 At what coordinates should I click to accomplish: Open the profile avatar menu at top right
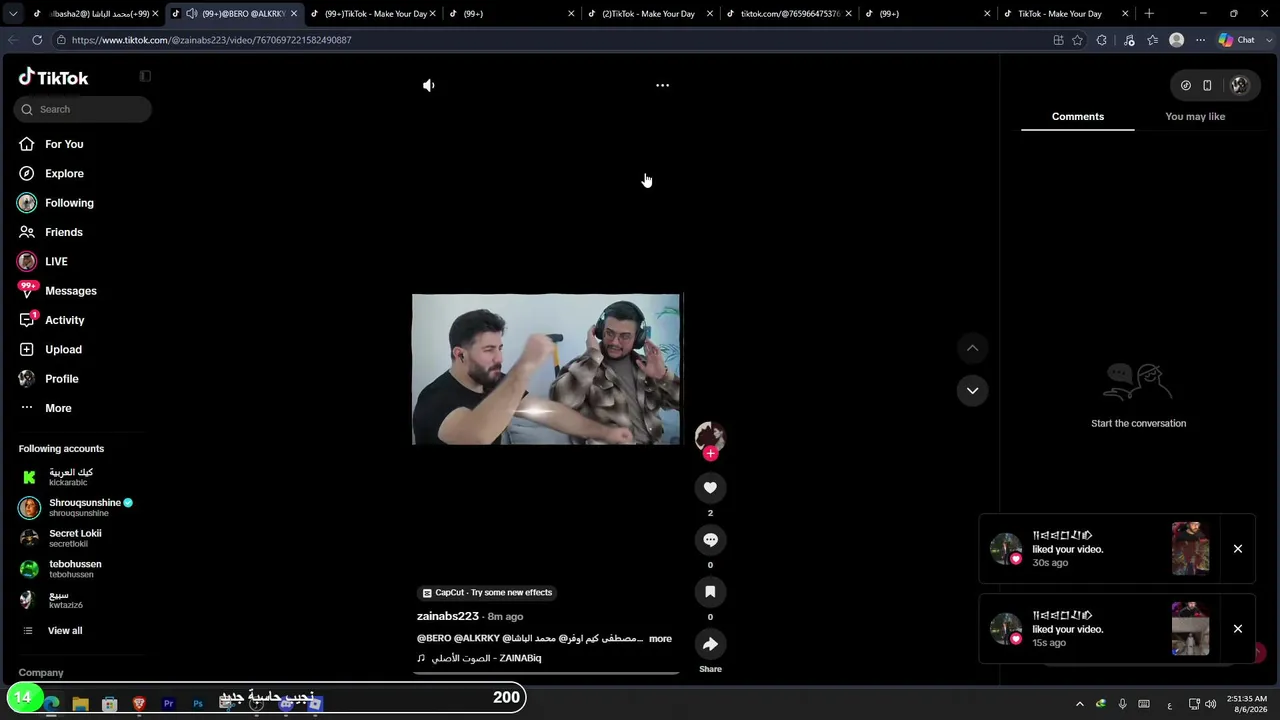pos(1240,86)
